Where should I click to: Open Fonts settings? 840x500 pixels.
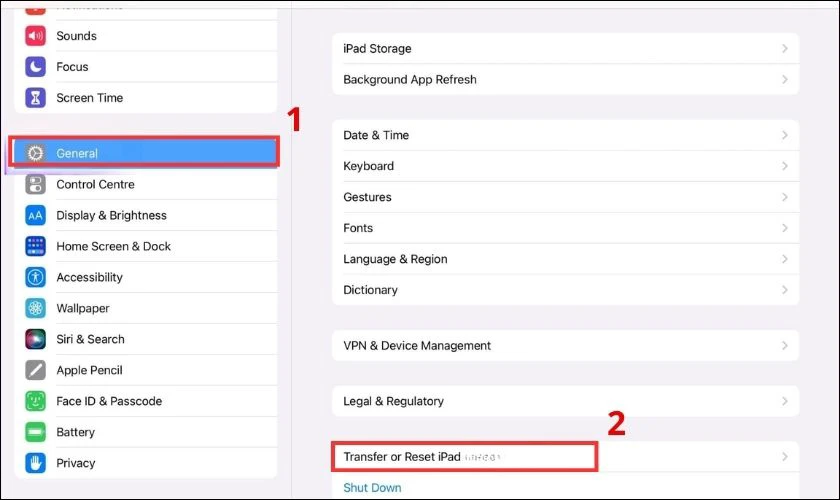[x=566, y=228]
